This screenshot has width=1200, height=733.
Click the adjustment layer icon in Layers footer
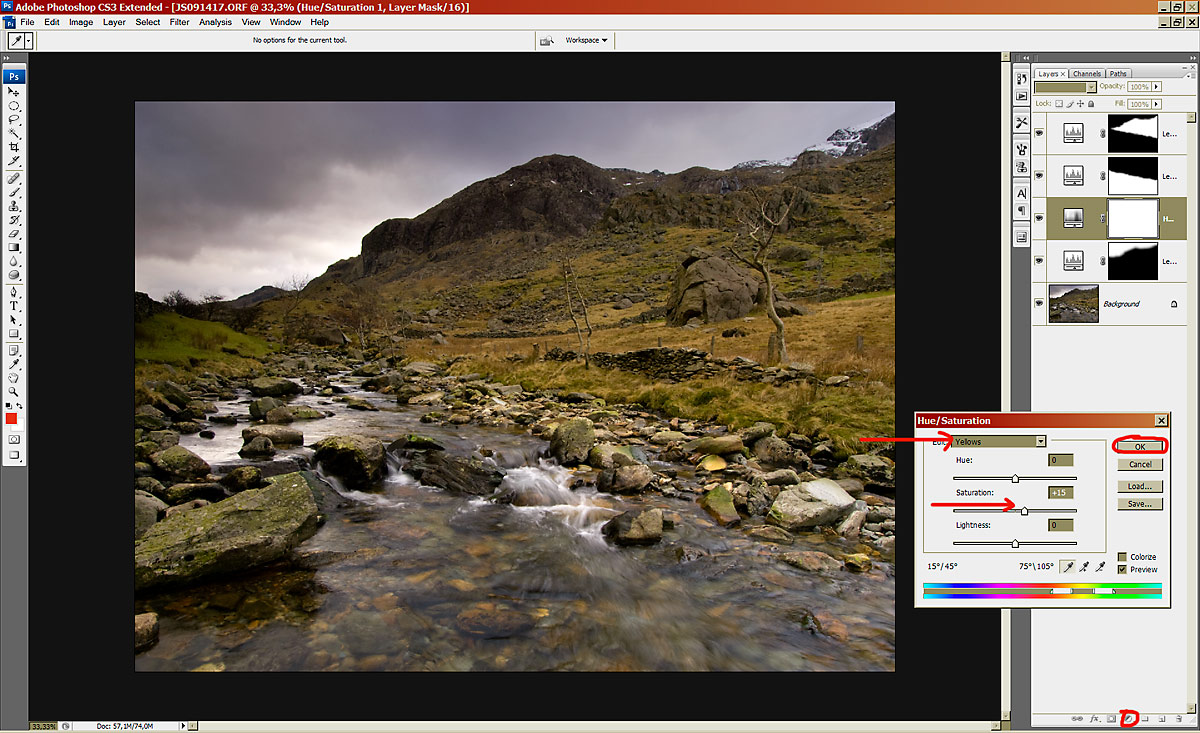tap(1128, 718)
